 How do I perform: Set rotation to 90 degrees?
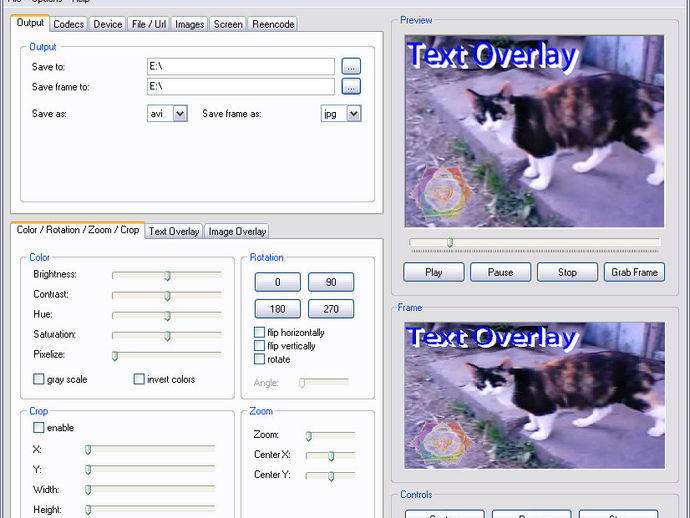click(x=331, y=282)
